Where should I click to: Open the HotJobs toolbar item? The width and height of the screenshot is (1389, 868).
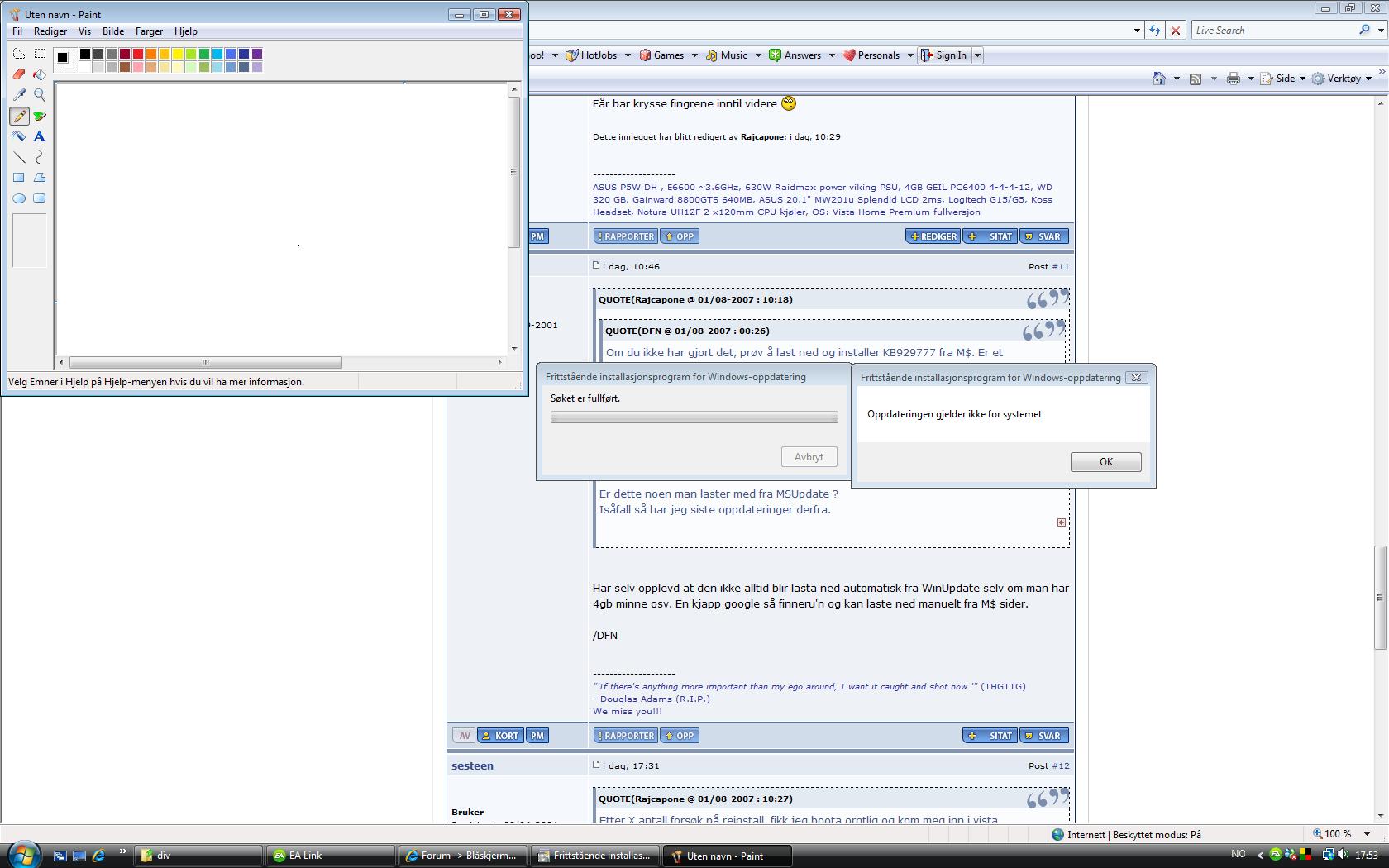point(592,55)
